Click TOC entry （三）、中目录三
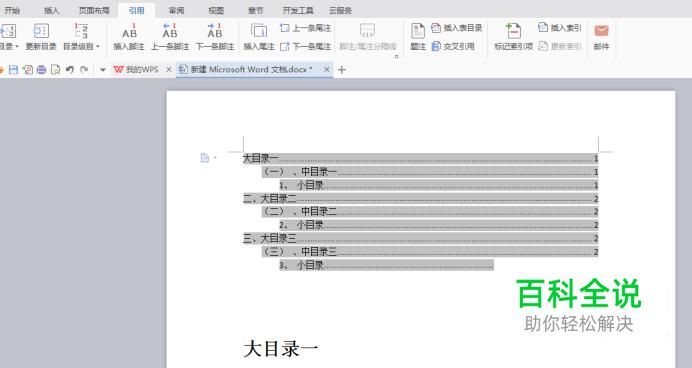Image resolution: width=692 pixels, height=368 pixels. [x=430, y=252]
